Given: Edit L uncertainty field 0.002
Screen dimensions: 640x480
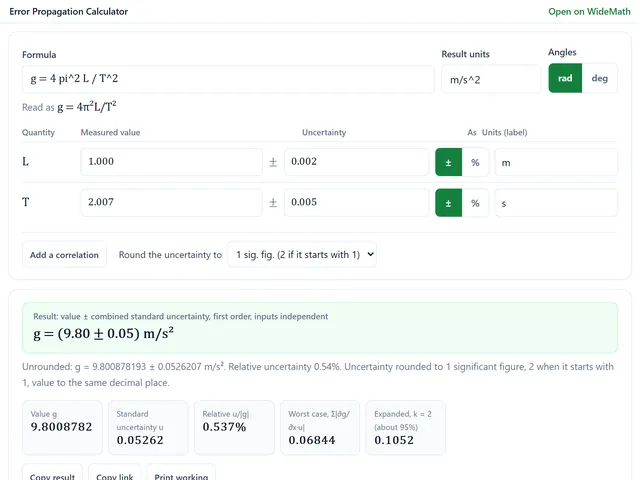Looking at the screenshot, I should (356, 162).
